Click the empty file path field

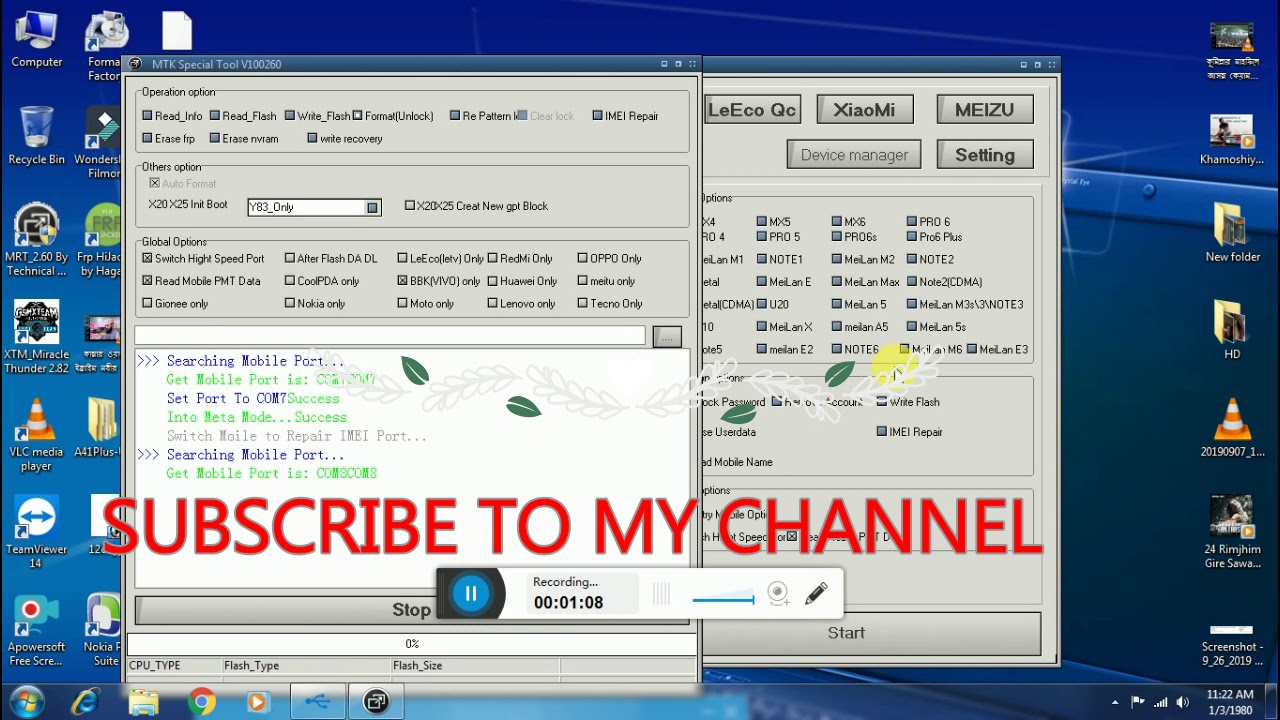[390, 335]
